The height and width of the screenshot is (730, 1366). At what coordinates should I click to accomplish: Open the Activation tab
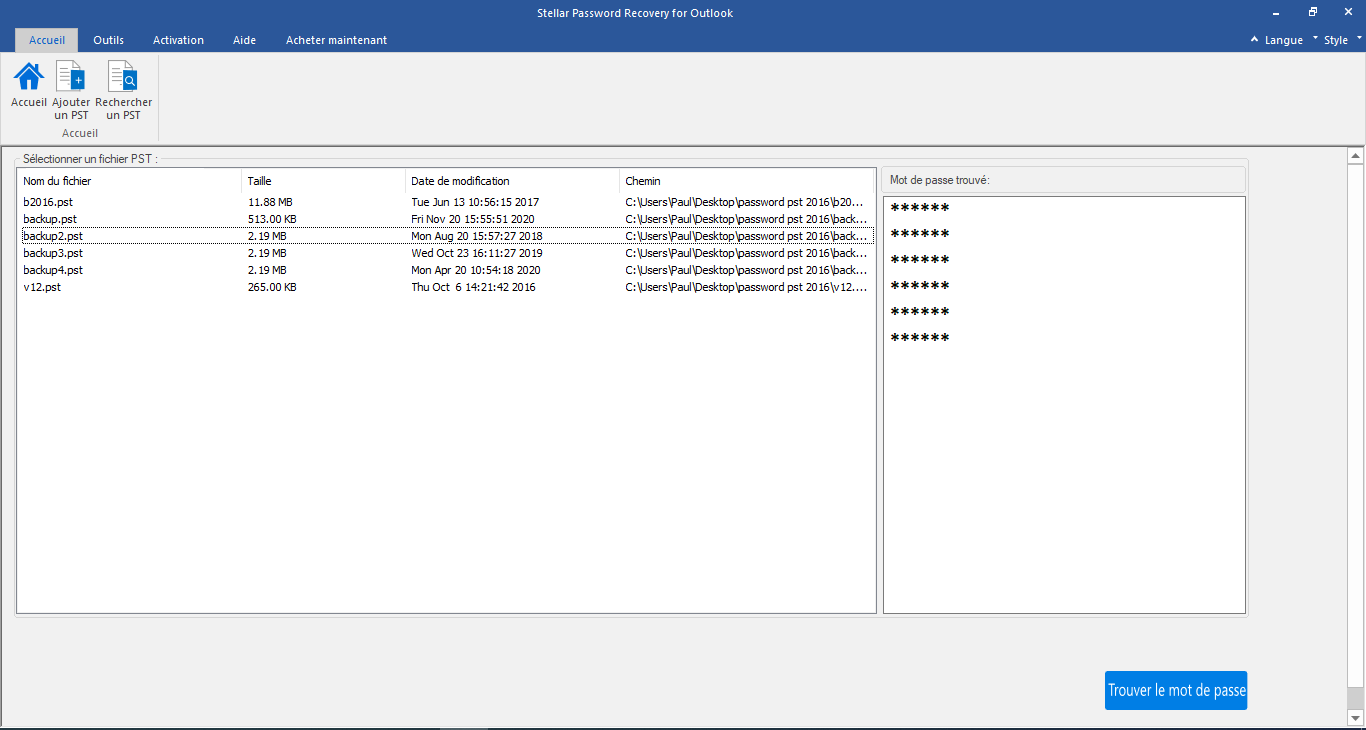[178, 40]
